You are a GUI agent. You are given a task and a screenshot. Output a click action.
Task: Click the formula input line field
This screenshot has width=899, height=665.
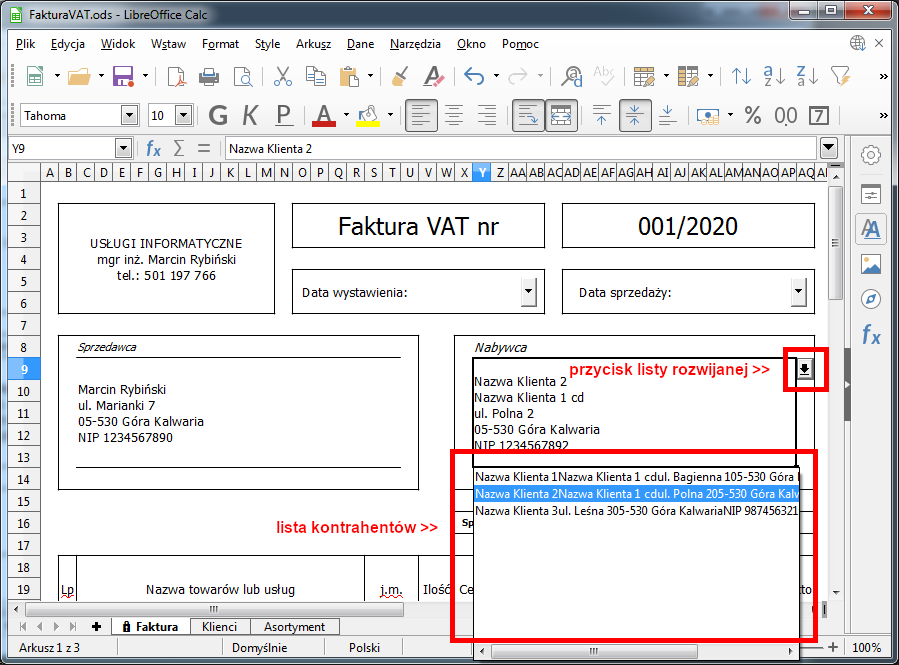tap(520, 148)
